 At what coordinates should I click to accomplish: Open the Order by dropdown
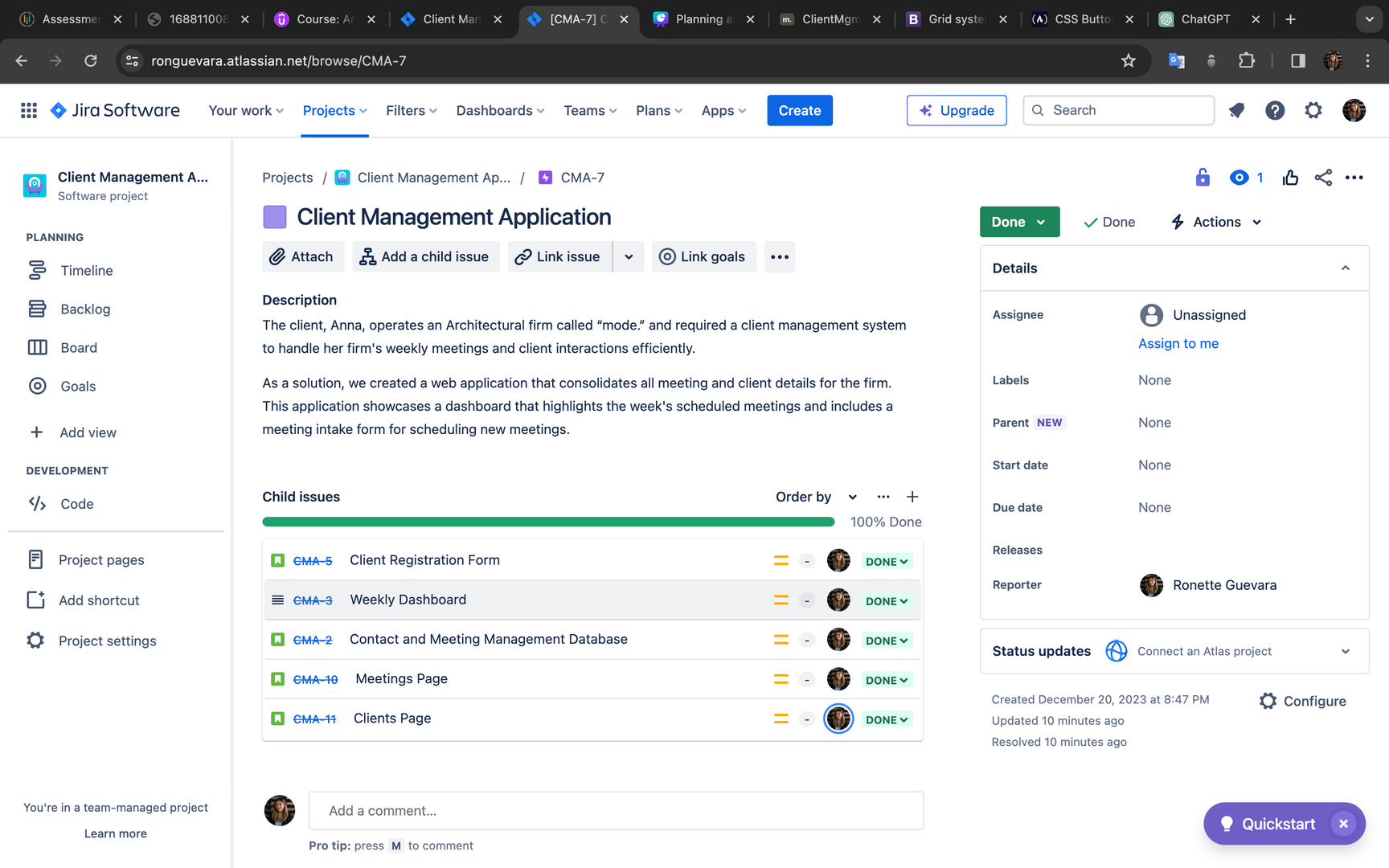(x=816, y=497)
